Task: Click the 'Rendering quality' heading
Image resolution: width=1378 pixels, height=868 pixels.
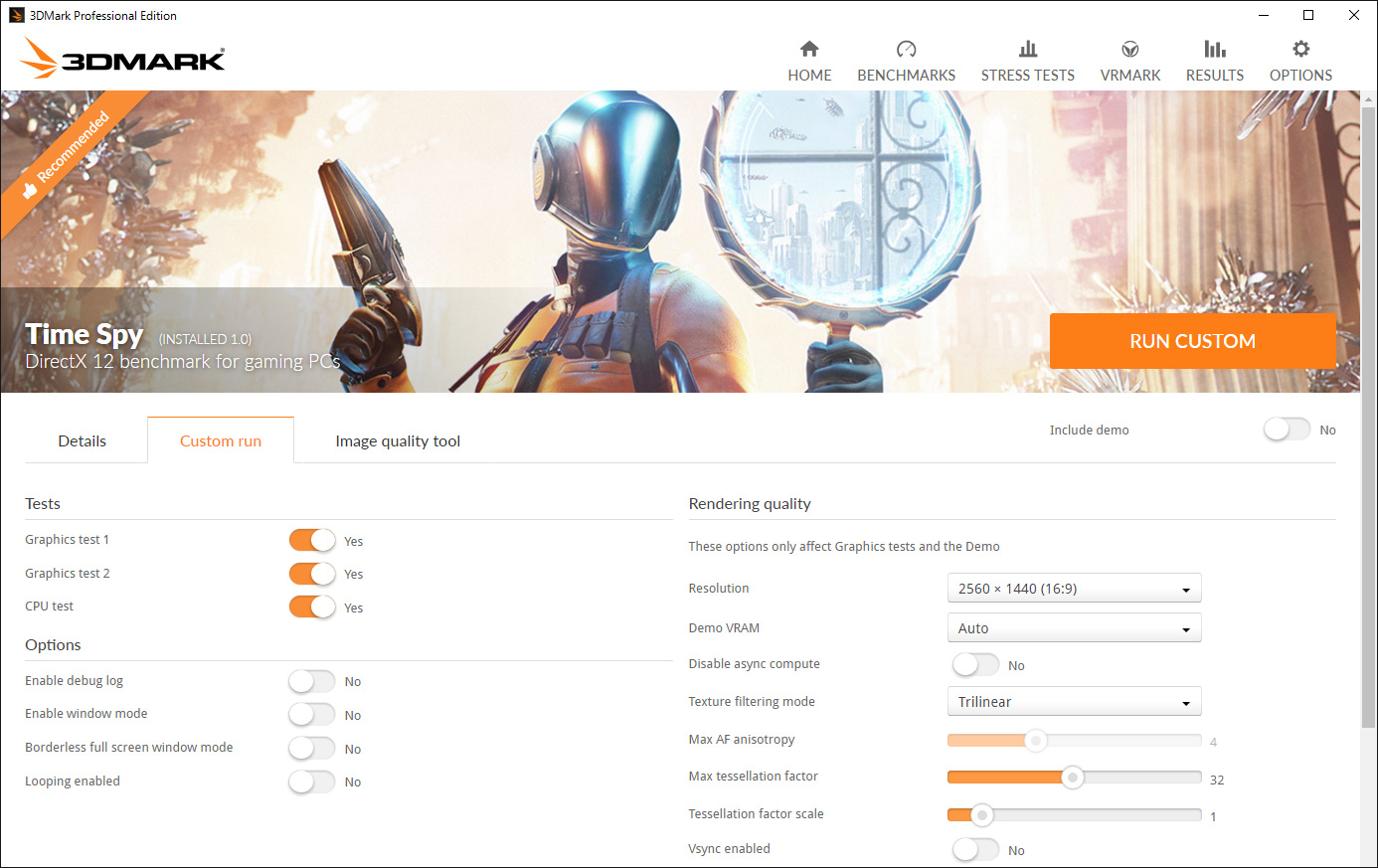Action: (750, 504)
